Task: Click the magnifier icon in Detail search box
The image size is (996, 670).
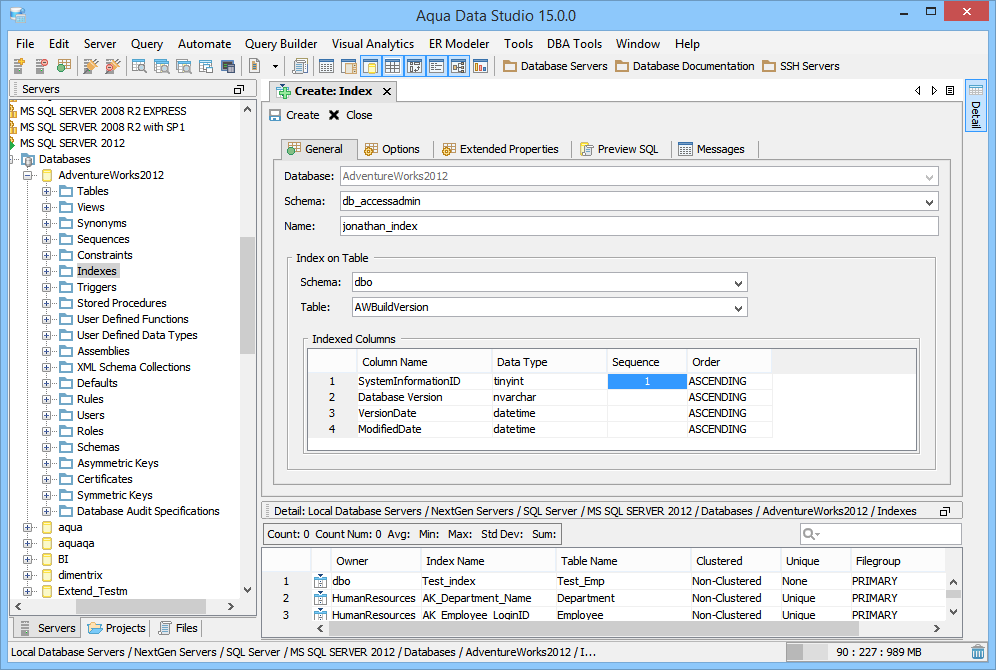Action: pyautogui.click(x=811, y=534)
